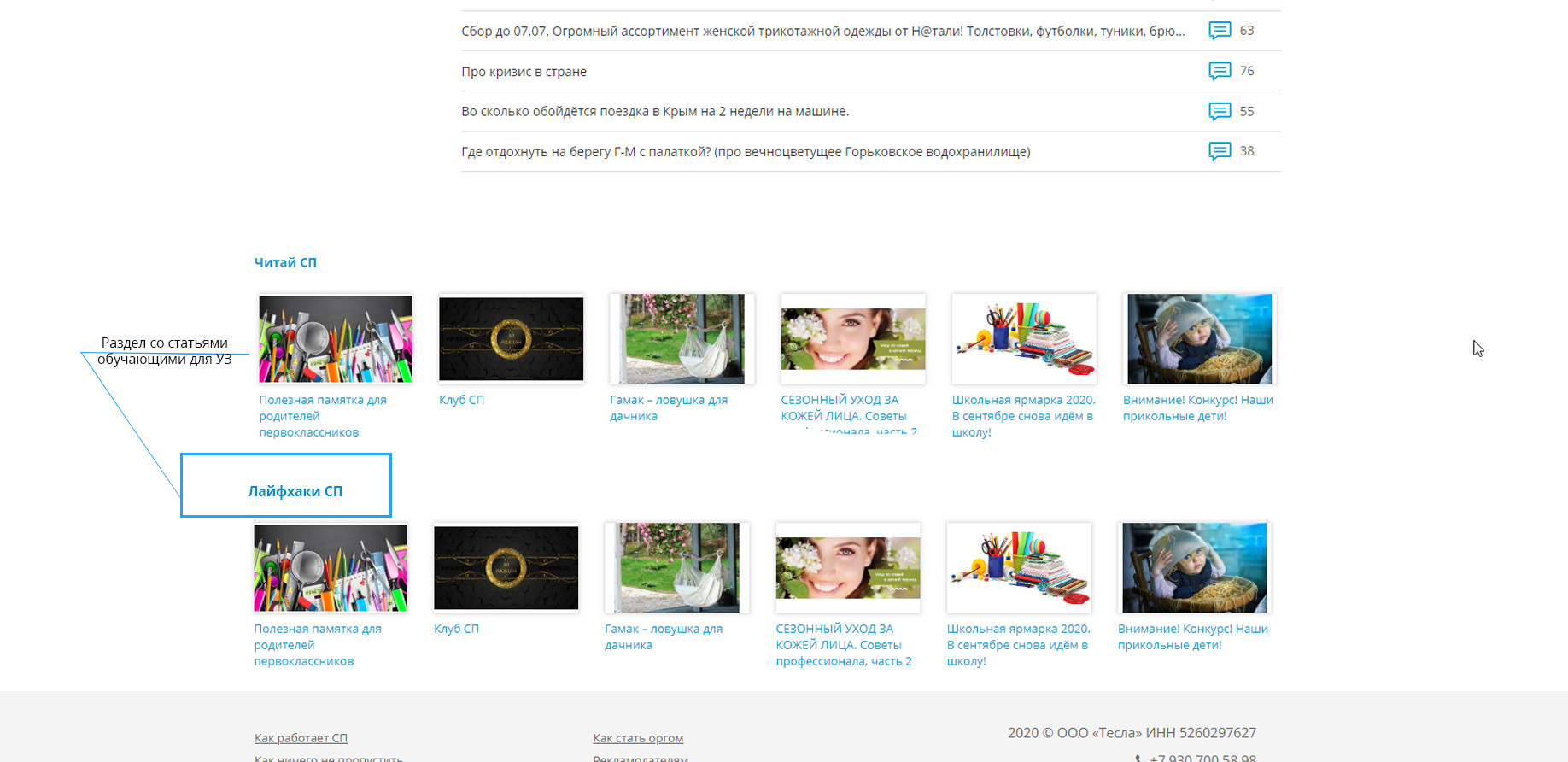Open the 'Клуб СП' caption link under 'Лайфхаки СП'
The height and width of the screenshot is (762, 1568).
456,629
